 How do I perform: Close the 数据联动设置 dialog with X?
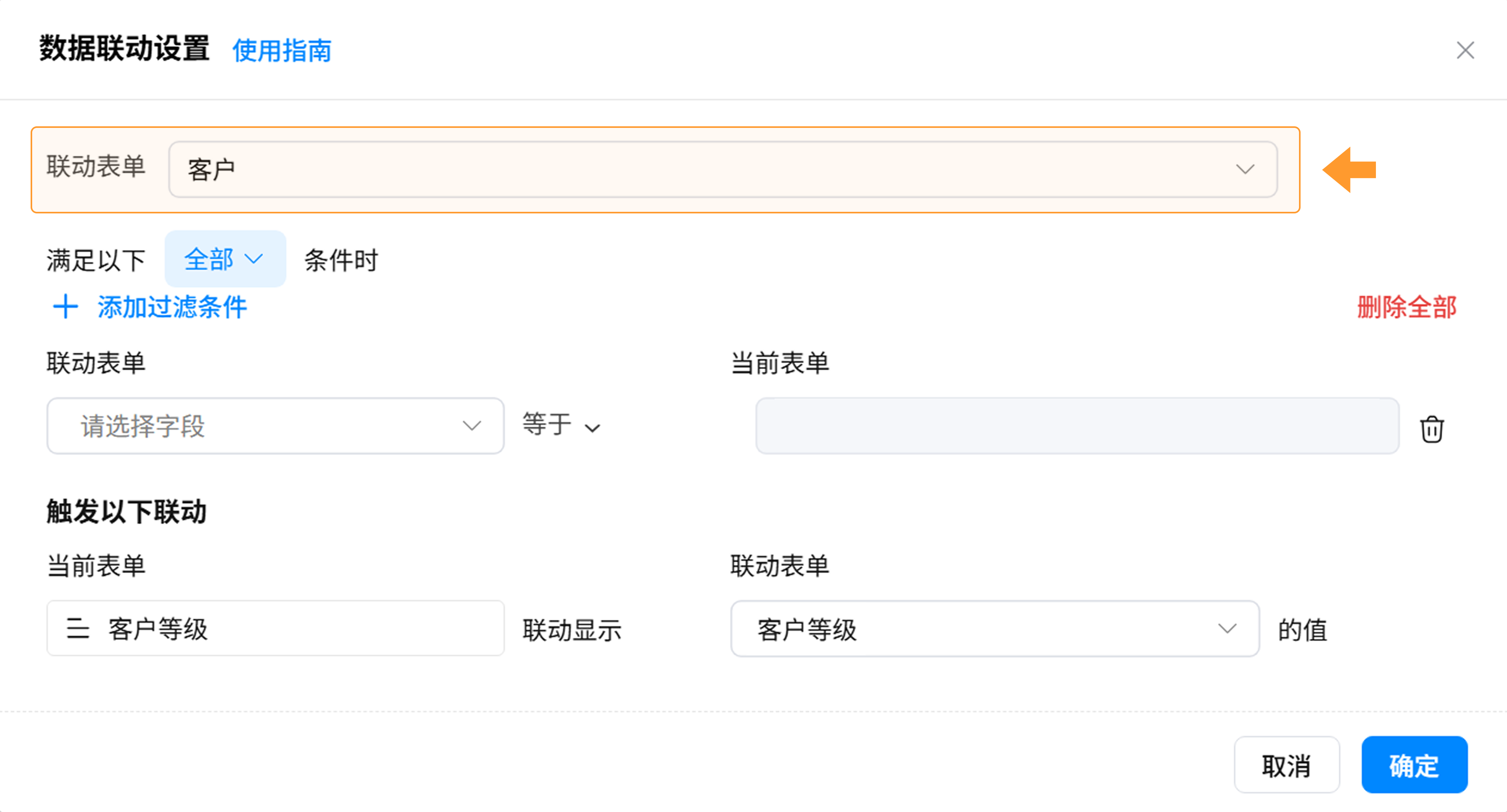[1465, 50]
